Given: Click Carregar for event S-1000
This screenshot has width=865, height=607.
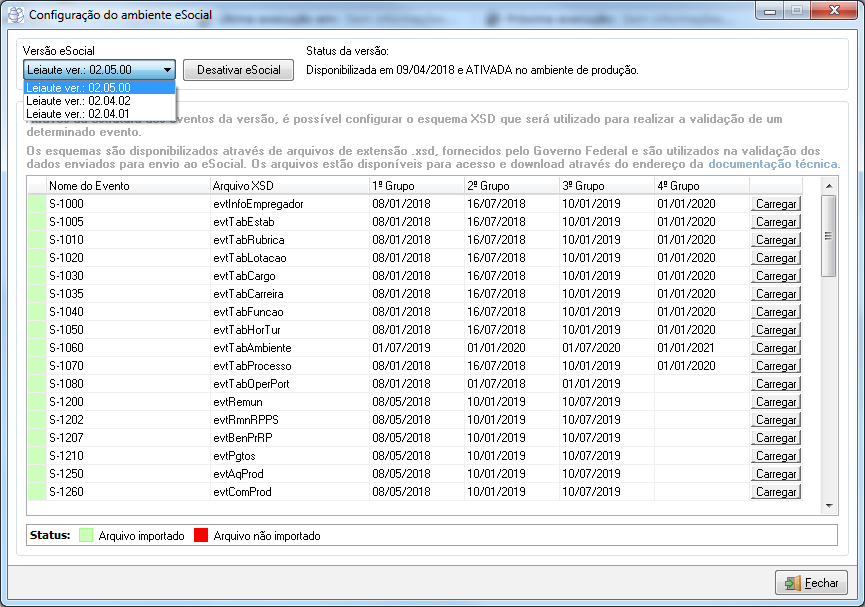Looking at the screenshot, I should (x=775, y=204).
